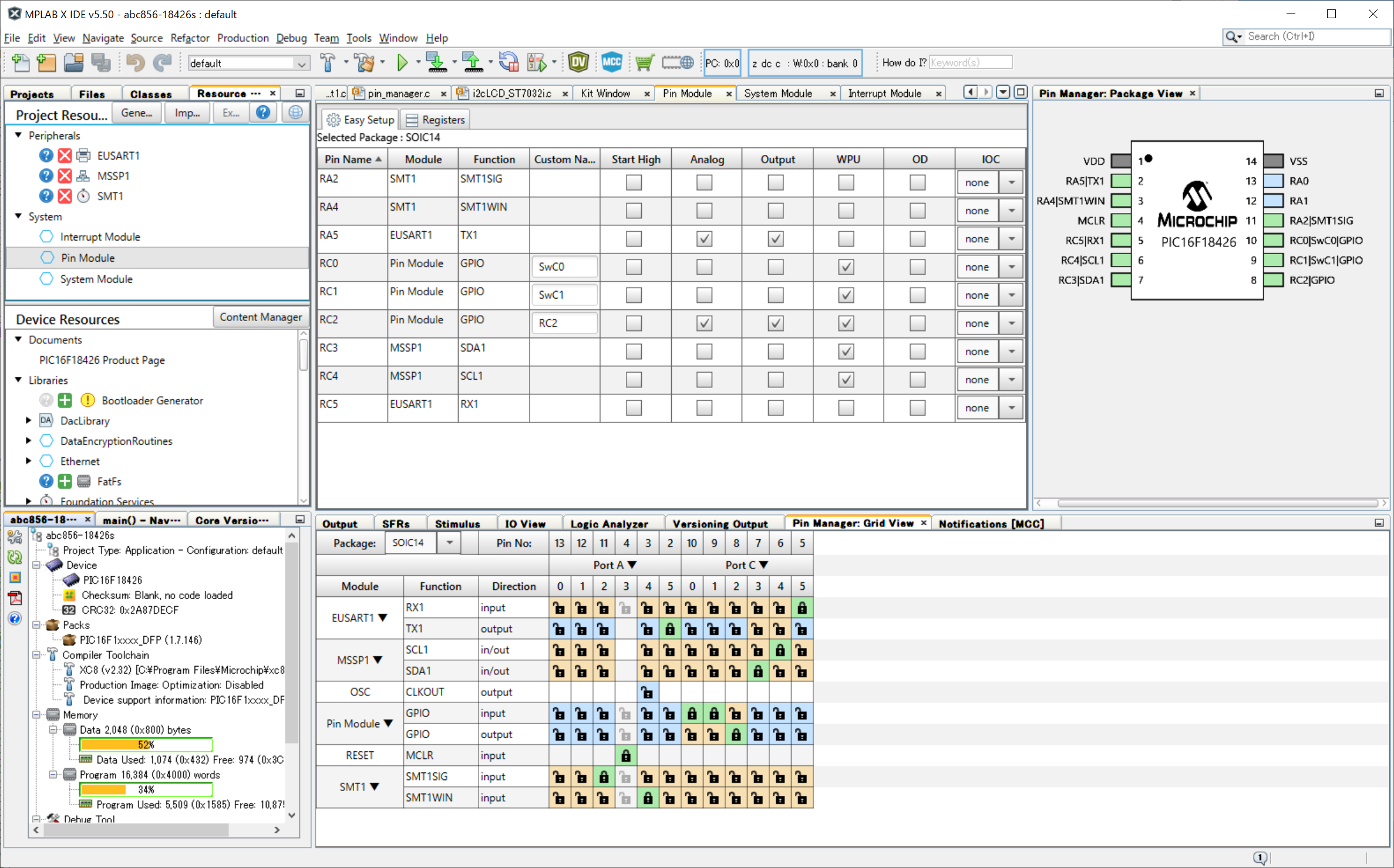
Task: Open the Production menu
Action: (x=243, y=38)
